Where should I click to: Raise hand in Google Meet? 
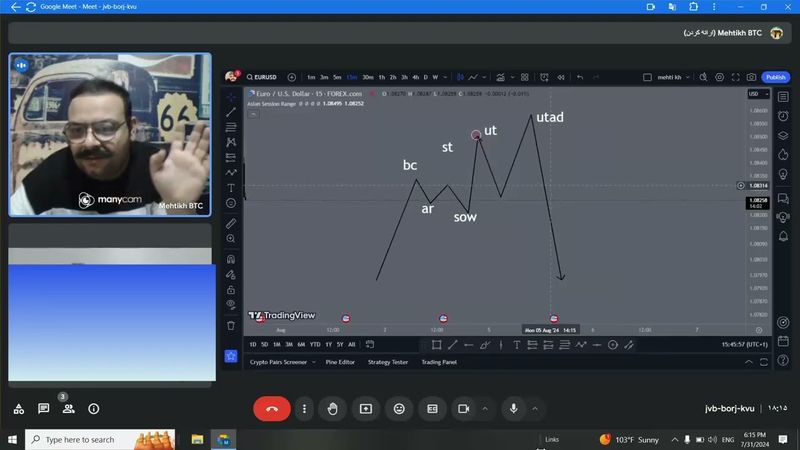[x=332, y=408]
